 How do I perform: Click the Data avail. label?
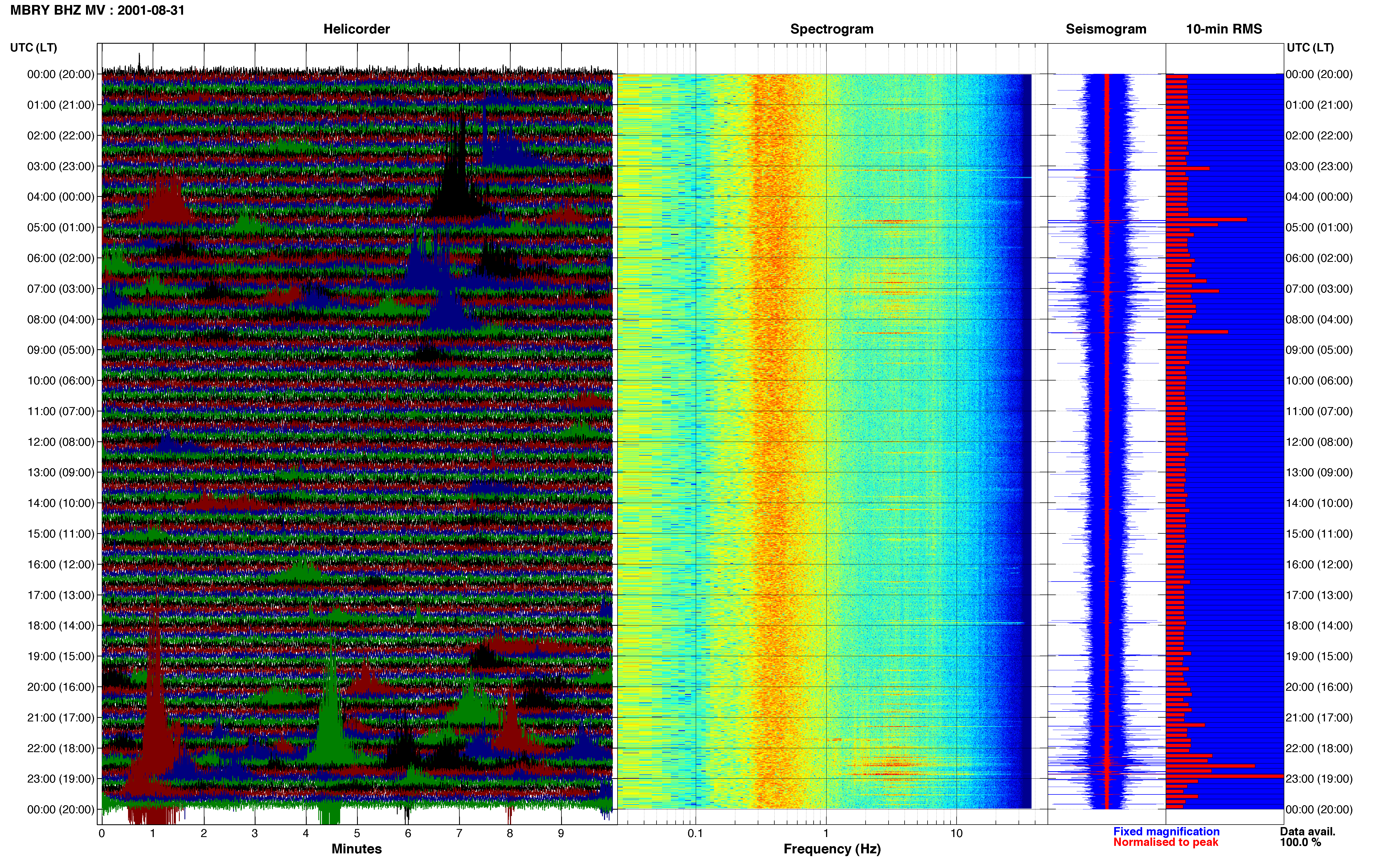click(1308, 831)
